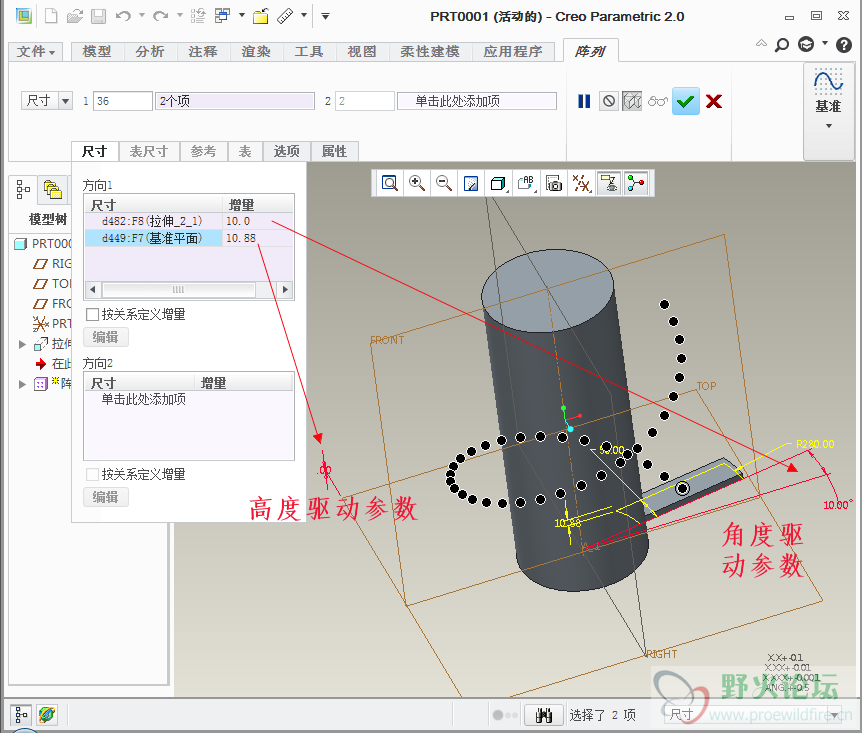Open saved orientations icon
The height and width of the screenshot is (733, 862).
coord(526,183)
